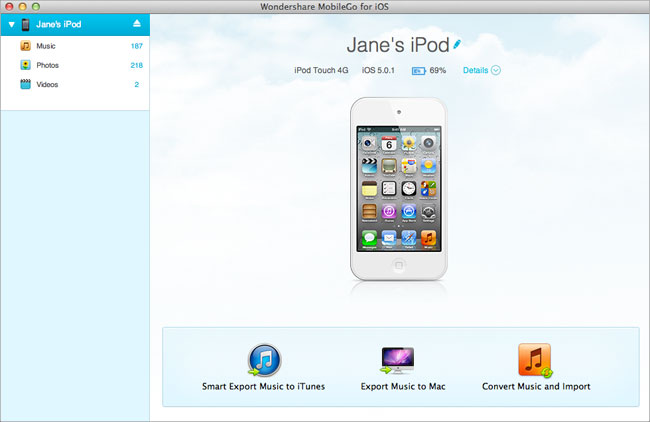Click the Export Music to Mac iMac icon
Viewport: 650px width, 422px height.
[x=398, y=360]
